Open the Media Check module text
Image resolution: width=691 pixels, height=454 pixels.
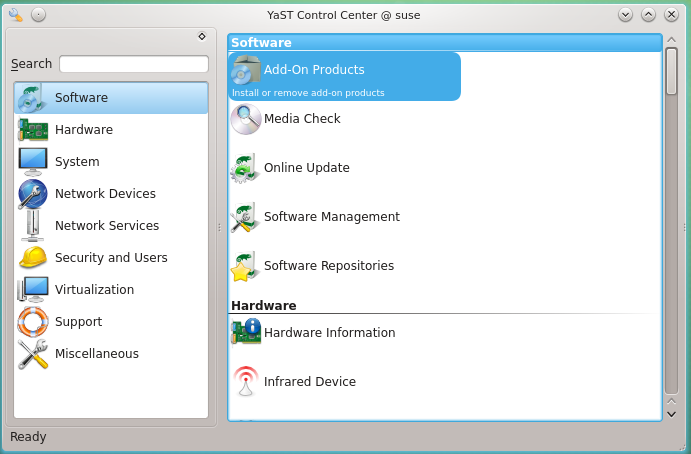coord(302,119)
